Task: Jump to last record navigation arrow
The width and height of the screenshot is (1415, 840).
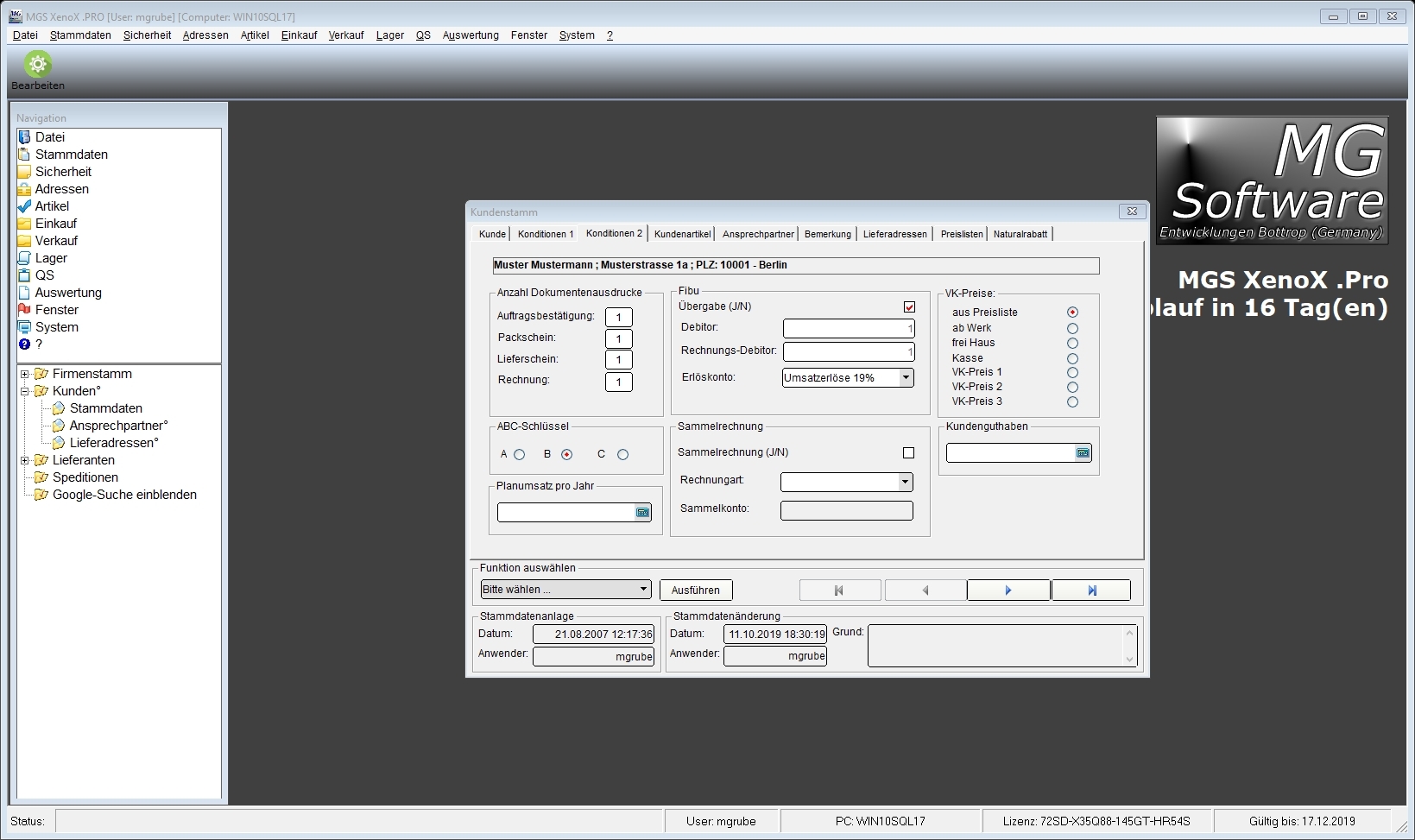Action: 1091,591
